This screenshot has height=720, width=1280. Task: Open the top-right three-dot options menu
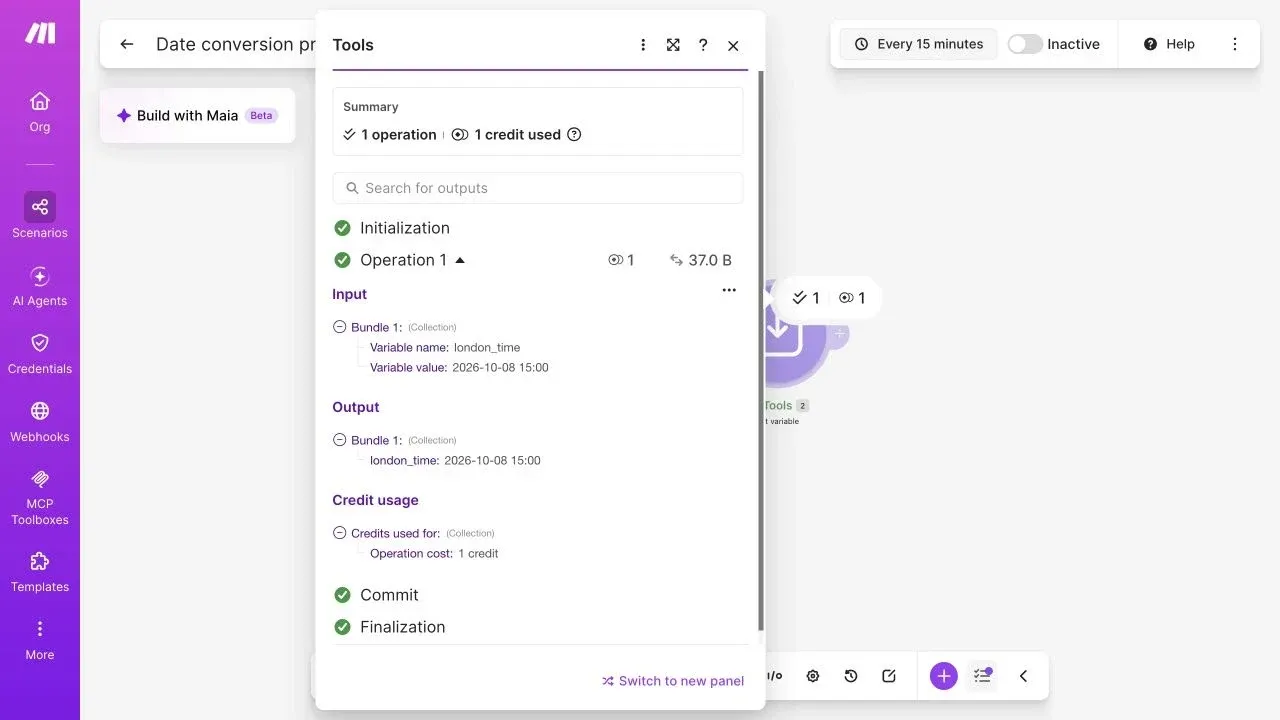1235,44
